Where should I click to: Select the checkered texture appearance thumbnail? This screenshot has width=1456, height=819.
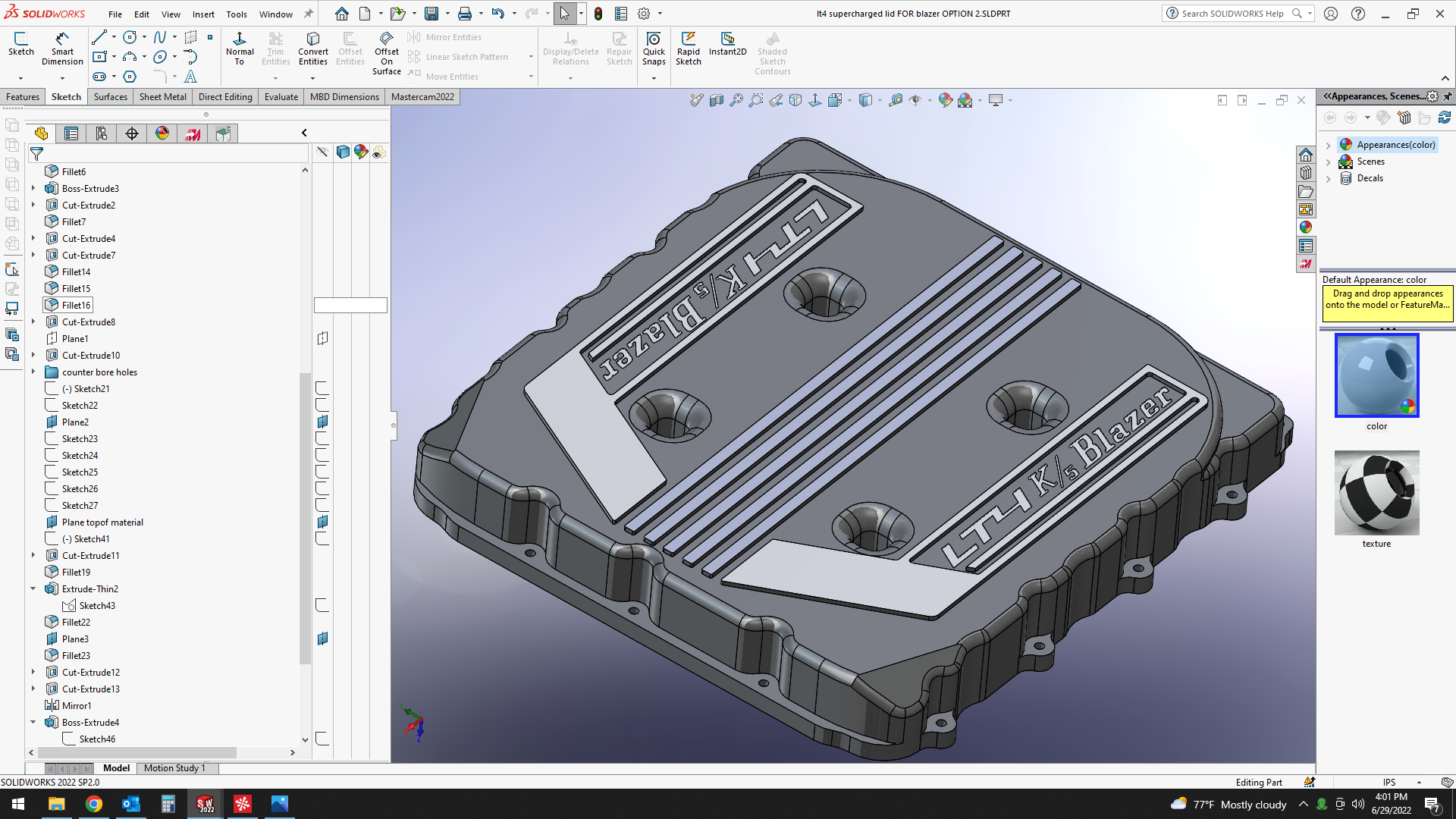point(1376,493)
